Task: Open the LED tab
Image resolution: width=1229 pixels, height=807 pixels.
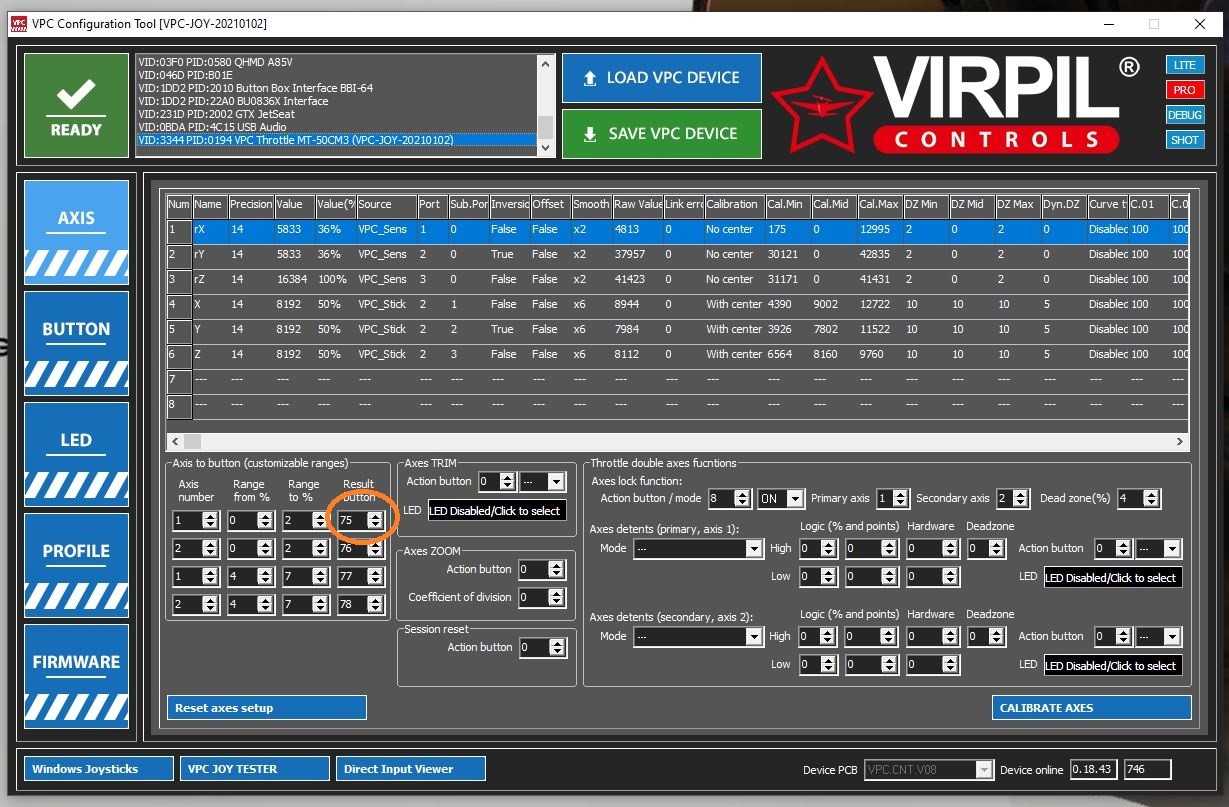Action: [x=76, y=453]
